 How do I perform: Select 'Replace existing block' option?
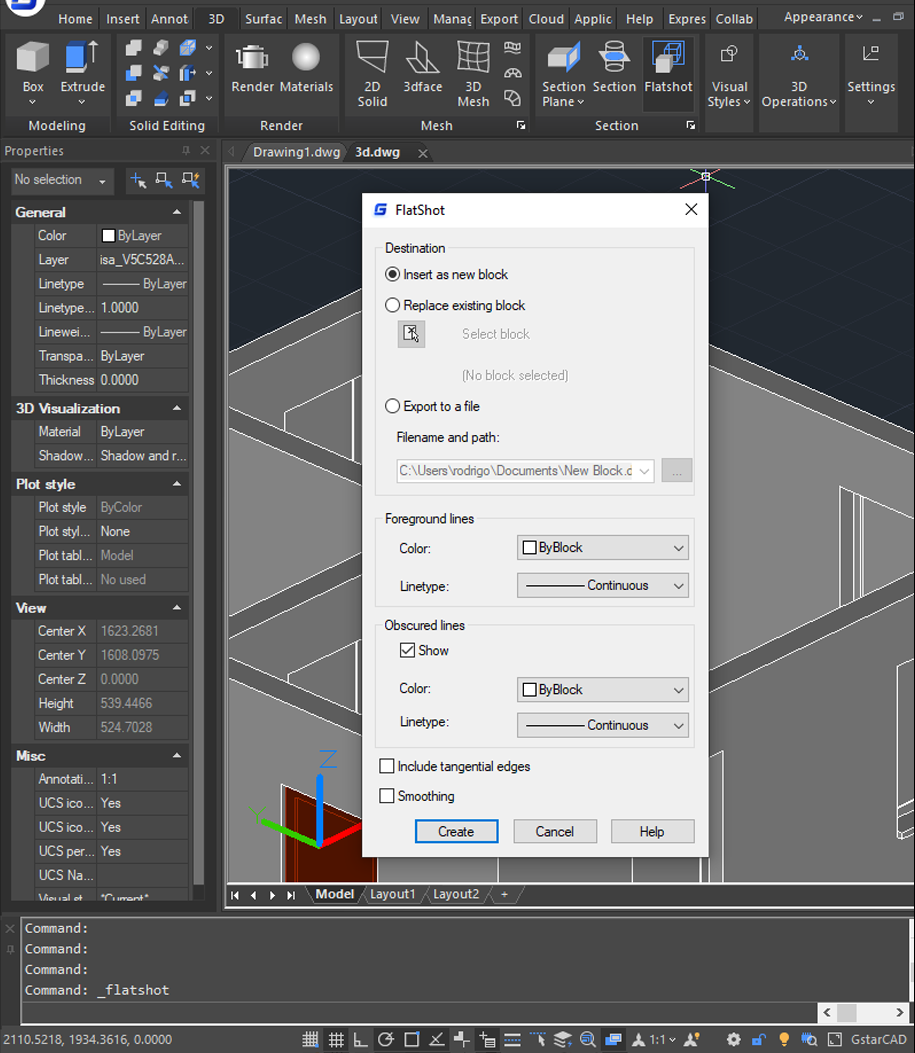pos(455,306)
